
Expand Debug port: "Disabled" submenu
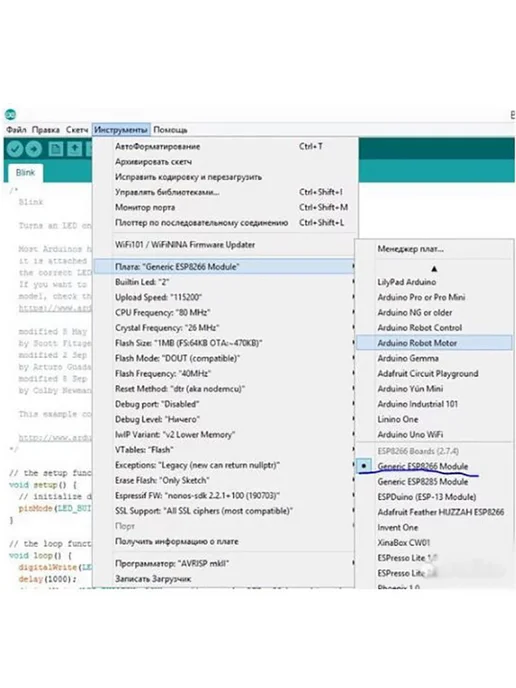tap(225, 404)
